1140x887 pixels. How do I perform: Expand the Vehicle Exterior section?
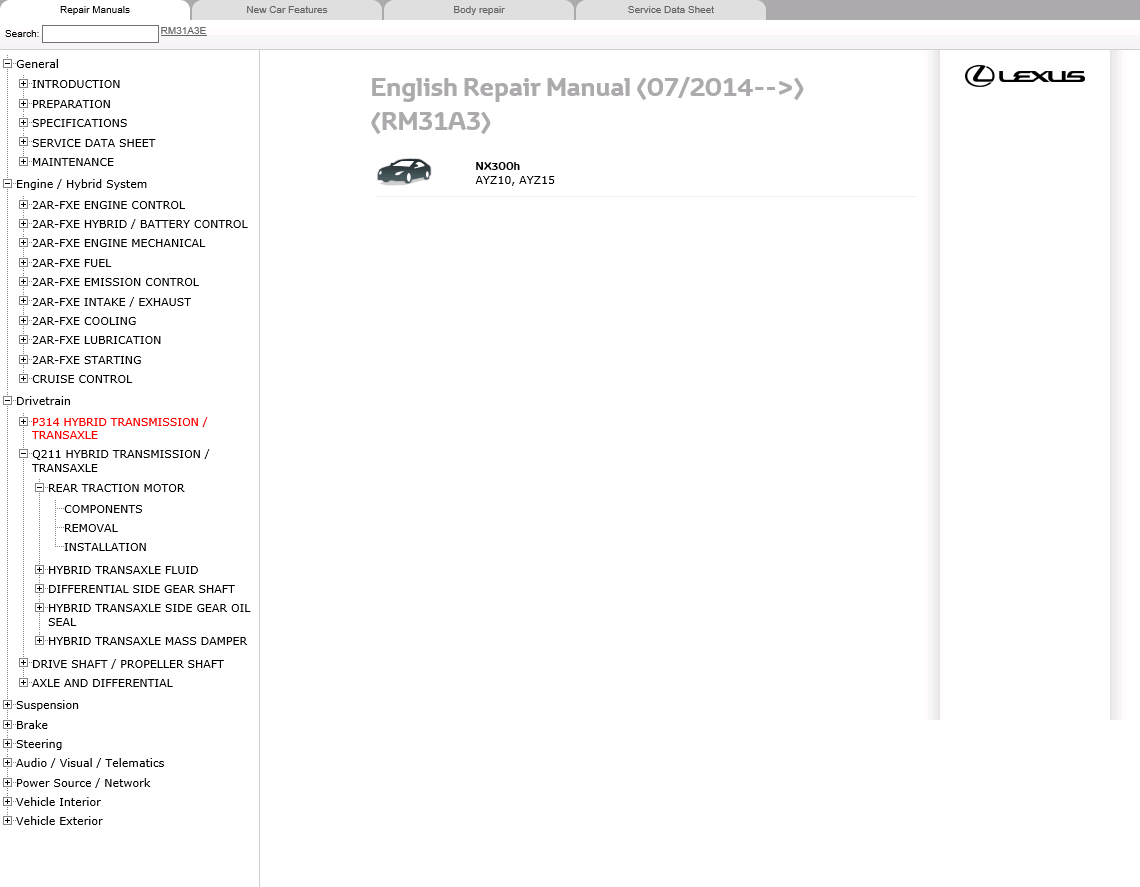pos(8,820)
